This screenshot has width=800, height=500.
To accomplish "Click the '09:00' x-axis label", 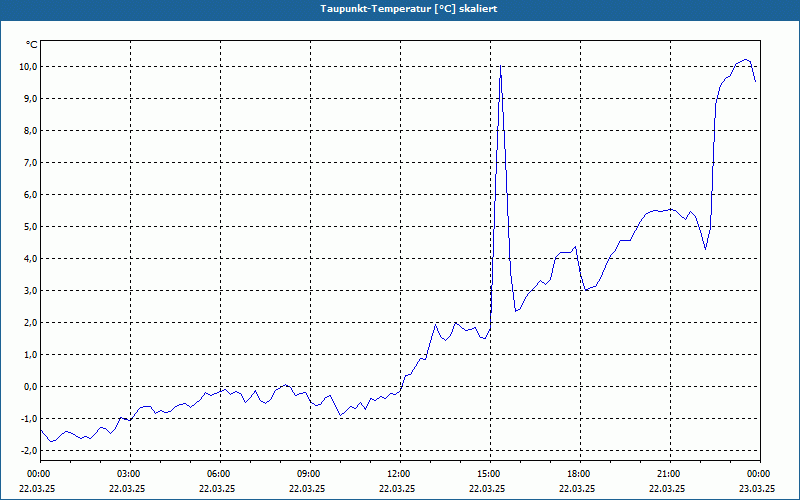I will (308, 474).
